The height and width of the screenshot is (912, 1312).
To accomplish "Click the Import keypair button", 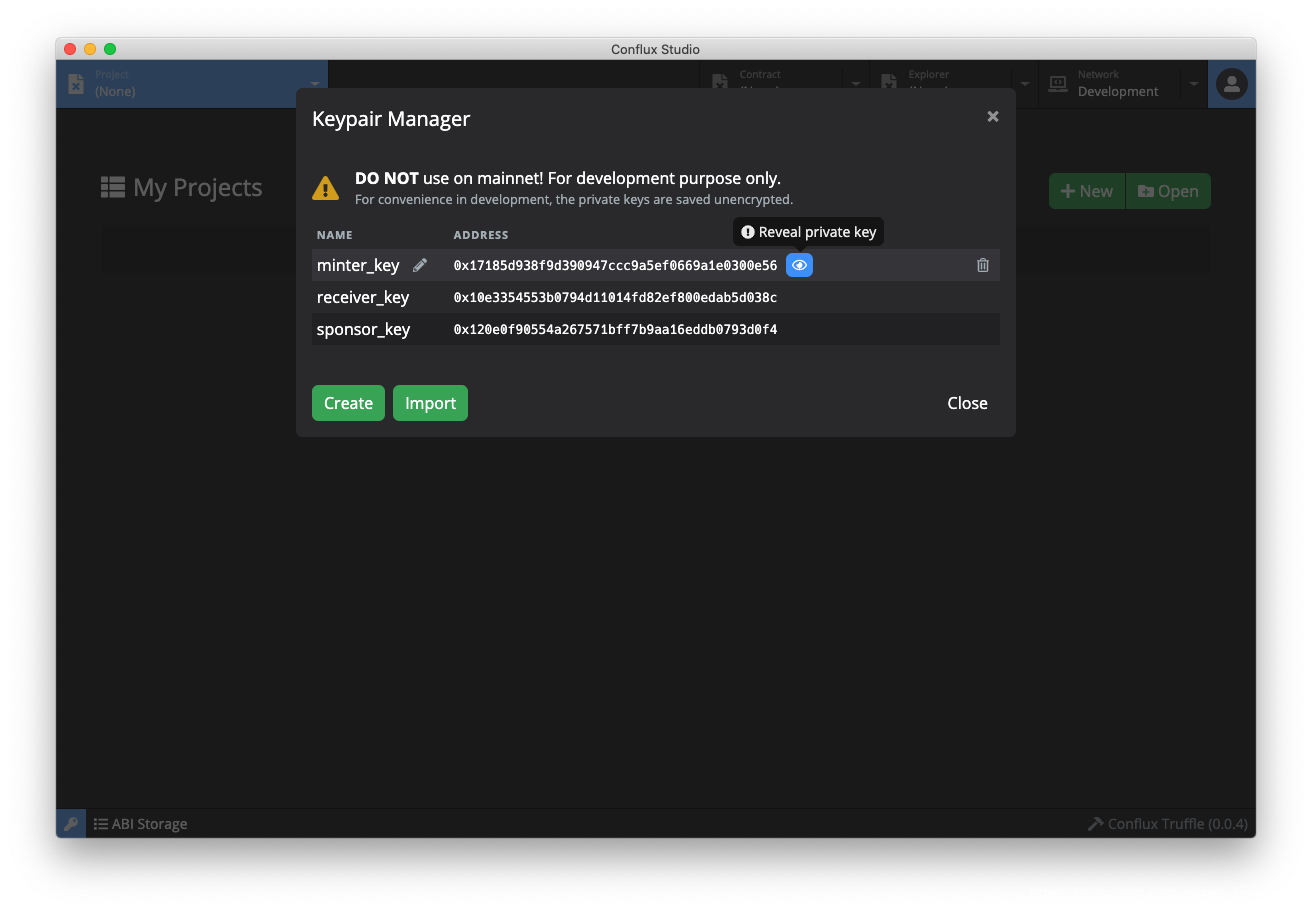I will click(x=430, y=403).
